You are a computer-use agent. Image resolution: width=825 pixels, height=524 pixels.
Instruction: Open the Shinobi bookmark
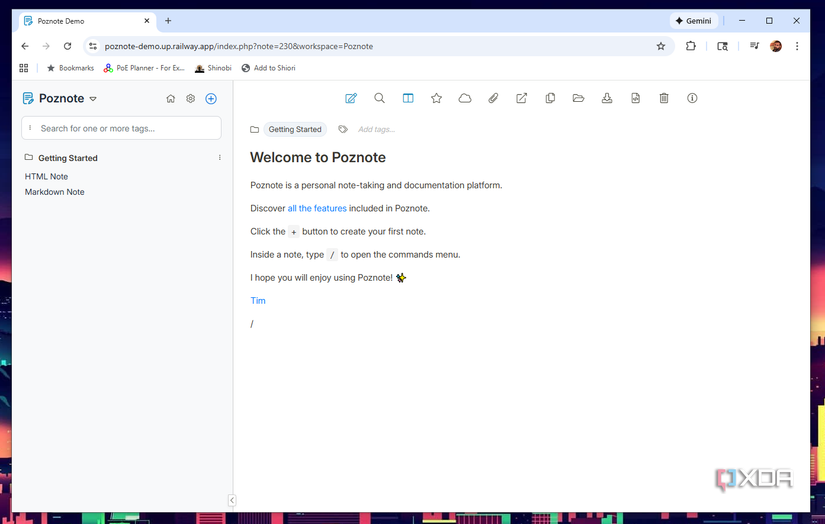tap(213, 68)
